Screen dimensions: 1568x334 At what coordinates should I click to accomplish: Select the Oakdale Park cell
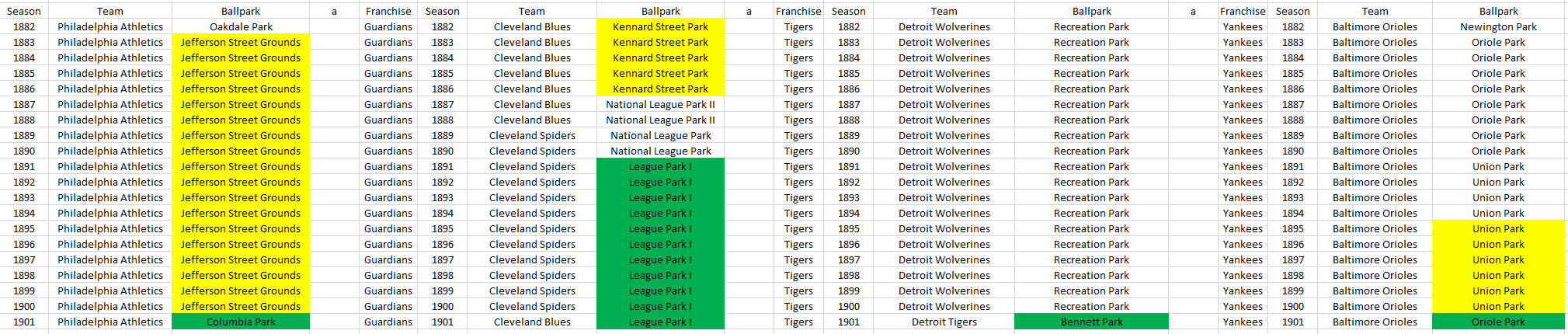point(241,26)
